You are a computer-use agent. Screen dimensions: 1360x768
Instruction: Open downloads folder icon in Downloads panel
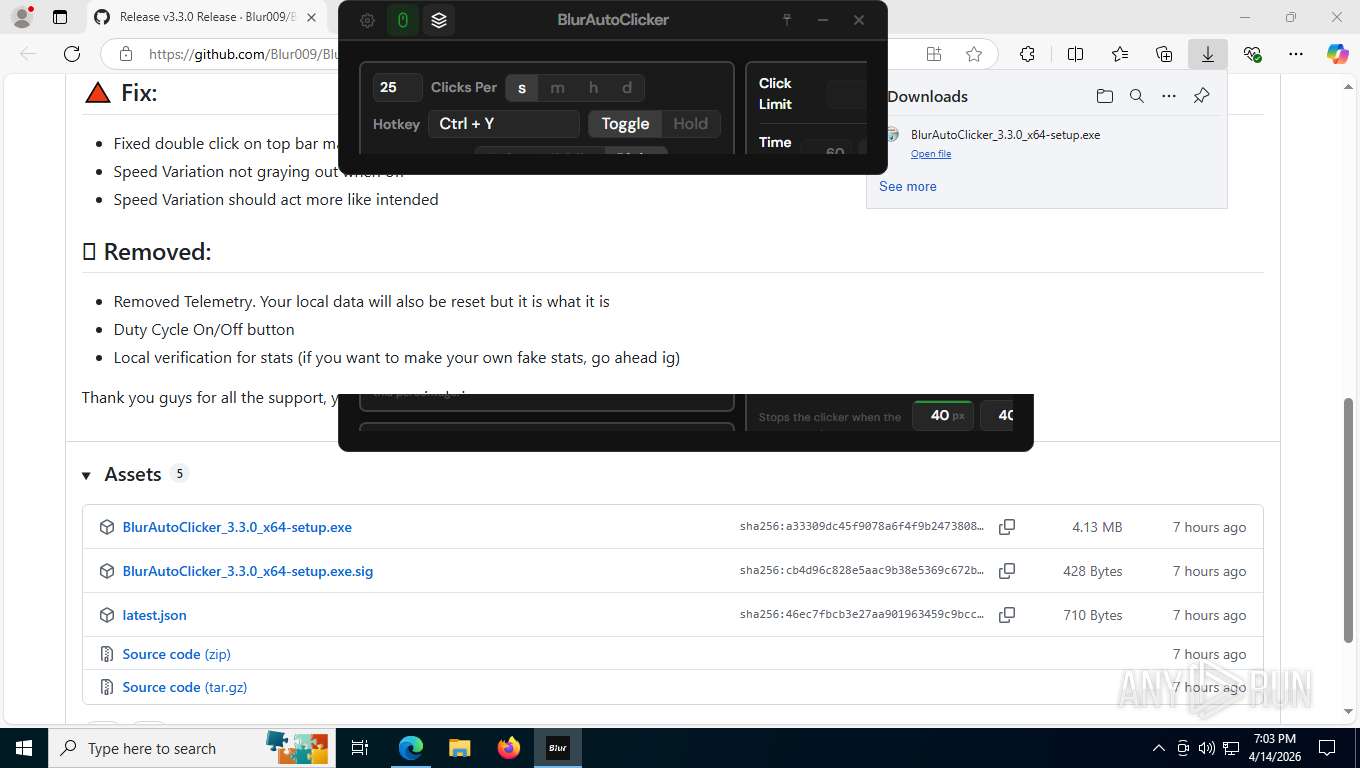(x=1104, y=96)
